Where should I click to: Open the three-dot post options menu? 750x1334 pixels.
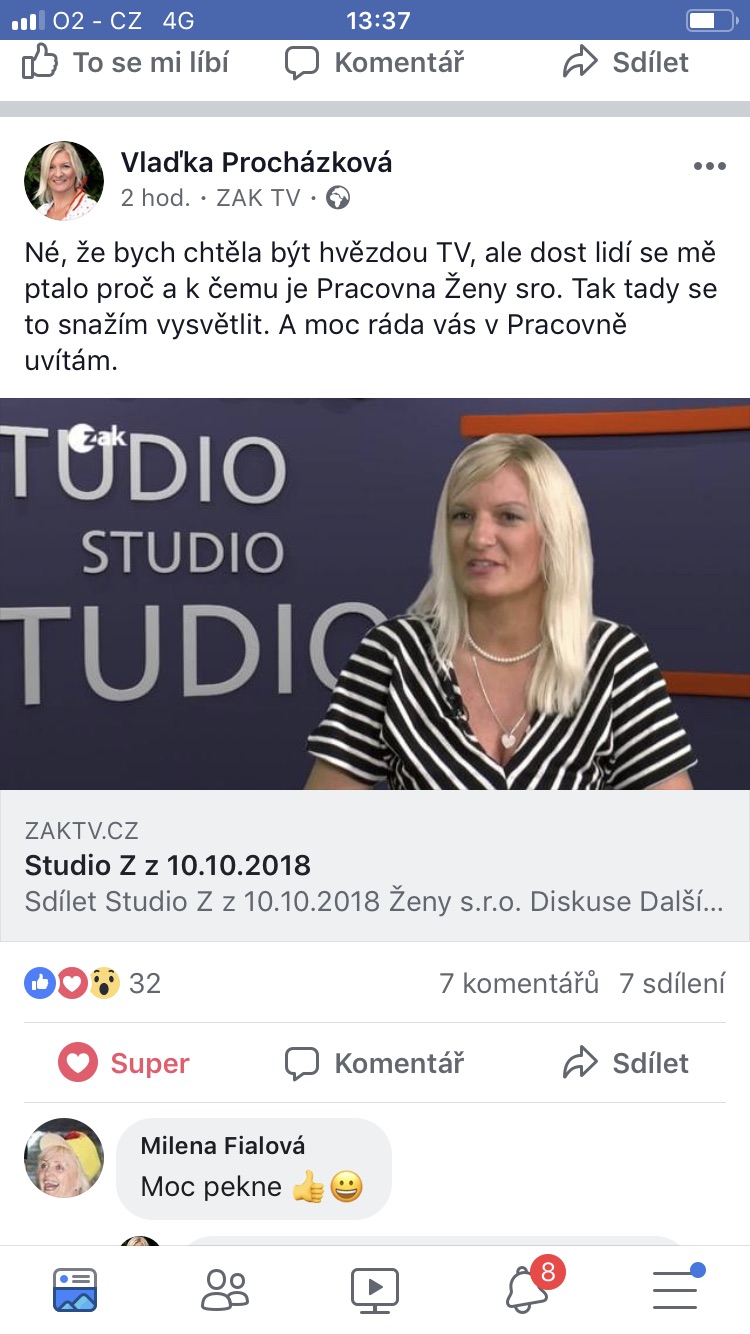click(x=709, y=166)
